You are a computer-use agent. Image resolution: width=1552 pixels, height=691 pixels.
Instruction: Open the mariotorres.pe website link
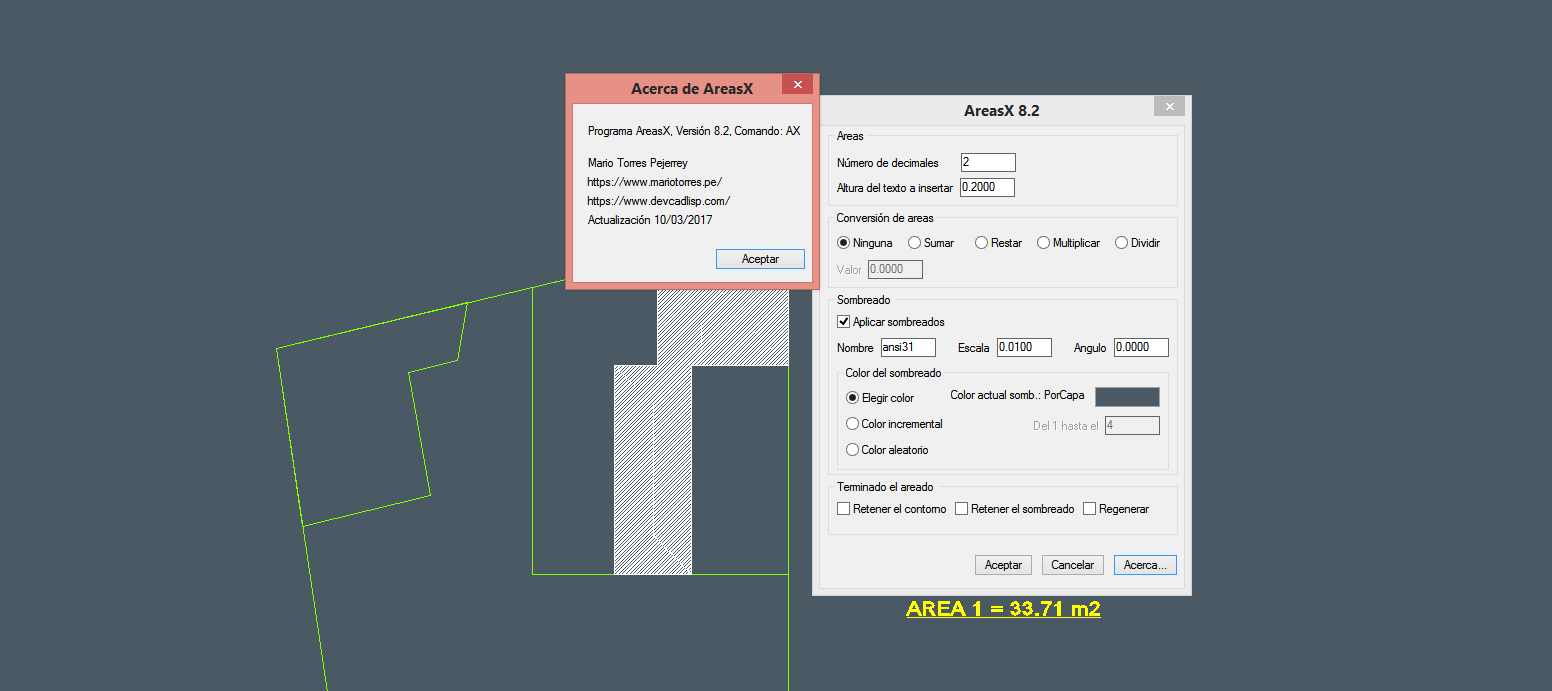[655, 182]
